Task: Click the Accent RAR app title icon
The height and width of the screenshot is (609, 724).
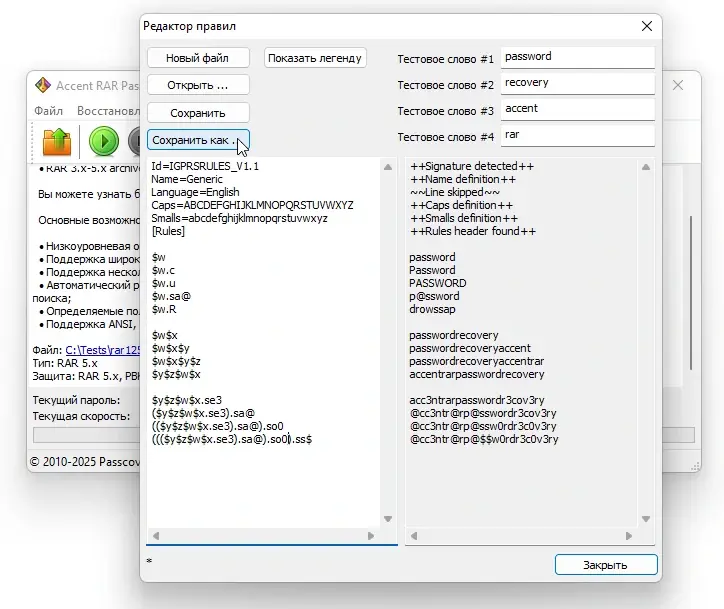Action: [43, 86]
